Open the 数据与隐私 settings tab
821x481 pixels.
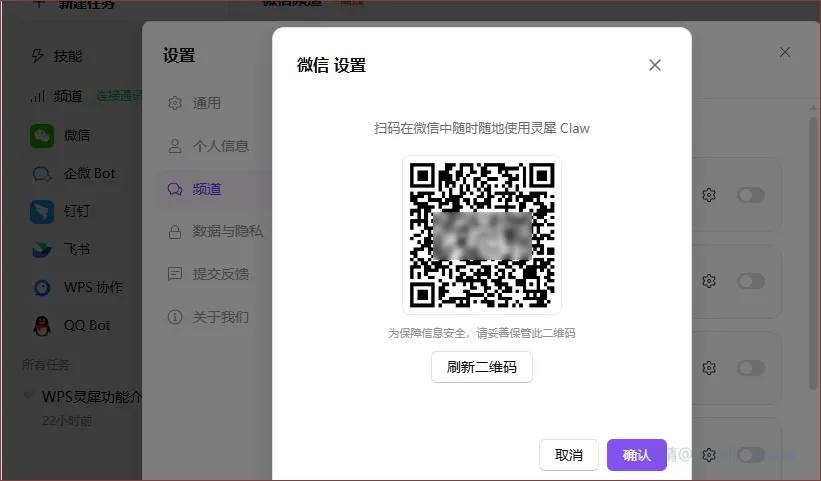click(x=227, y=231)
